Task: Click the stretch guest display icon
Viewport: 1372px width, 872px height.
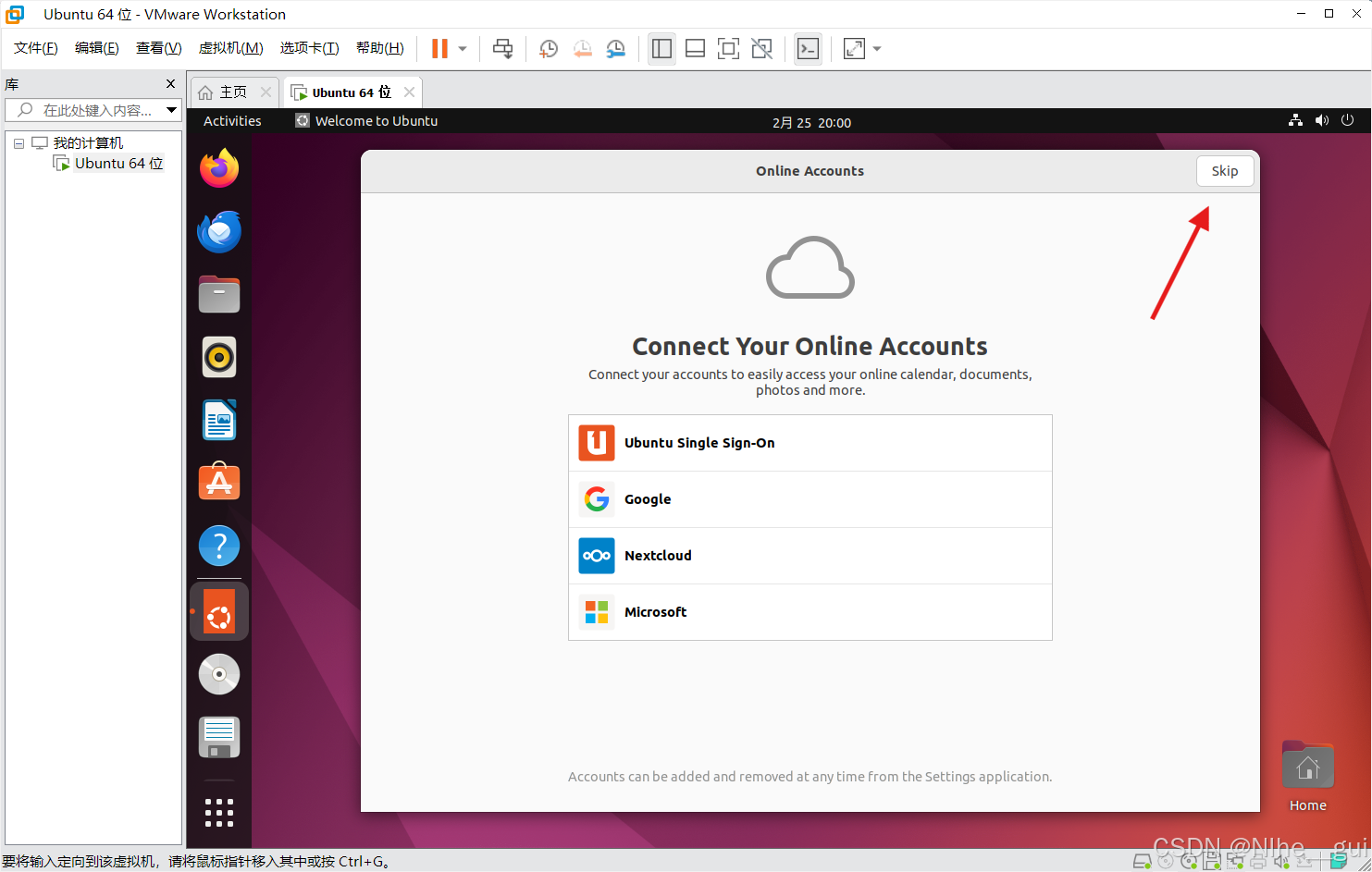Action: pyautogui.click(x=854, y=49)
